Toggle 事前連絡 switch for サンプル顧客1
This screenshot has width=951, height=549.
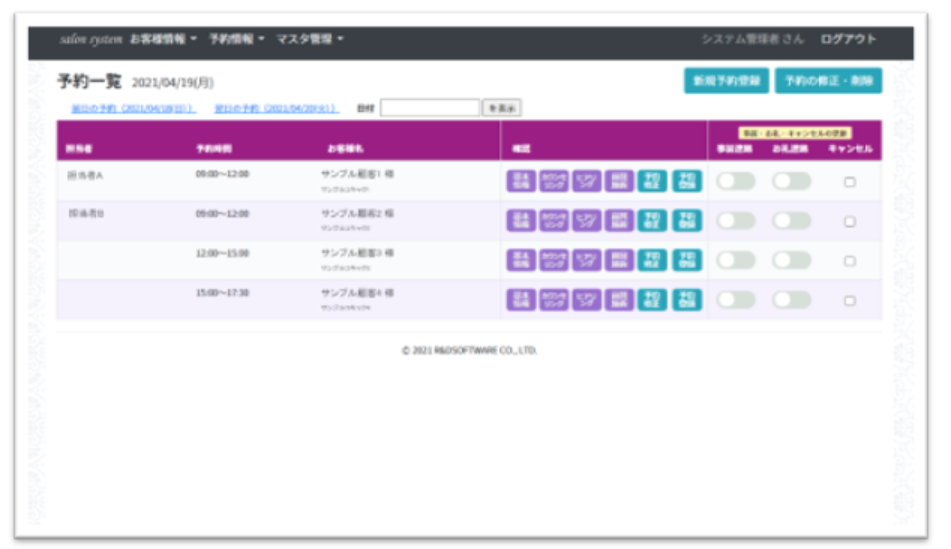pos(736,181)
